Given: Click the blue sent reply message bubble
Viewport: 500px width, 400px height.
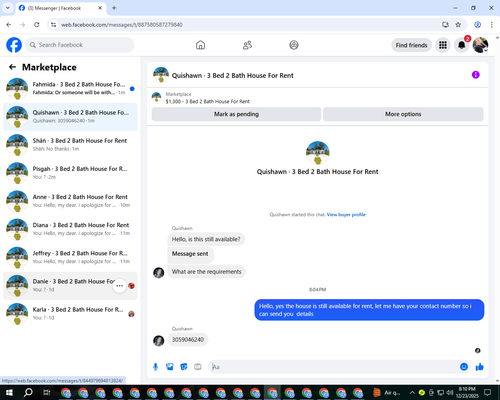Looking at the screenshot, I should point(369,310).
